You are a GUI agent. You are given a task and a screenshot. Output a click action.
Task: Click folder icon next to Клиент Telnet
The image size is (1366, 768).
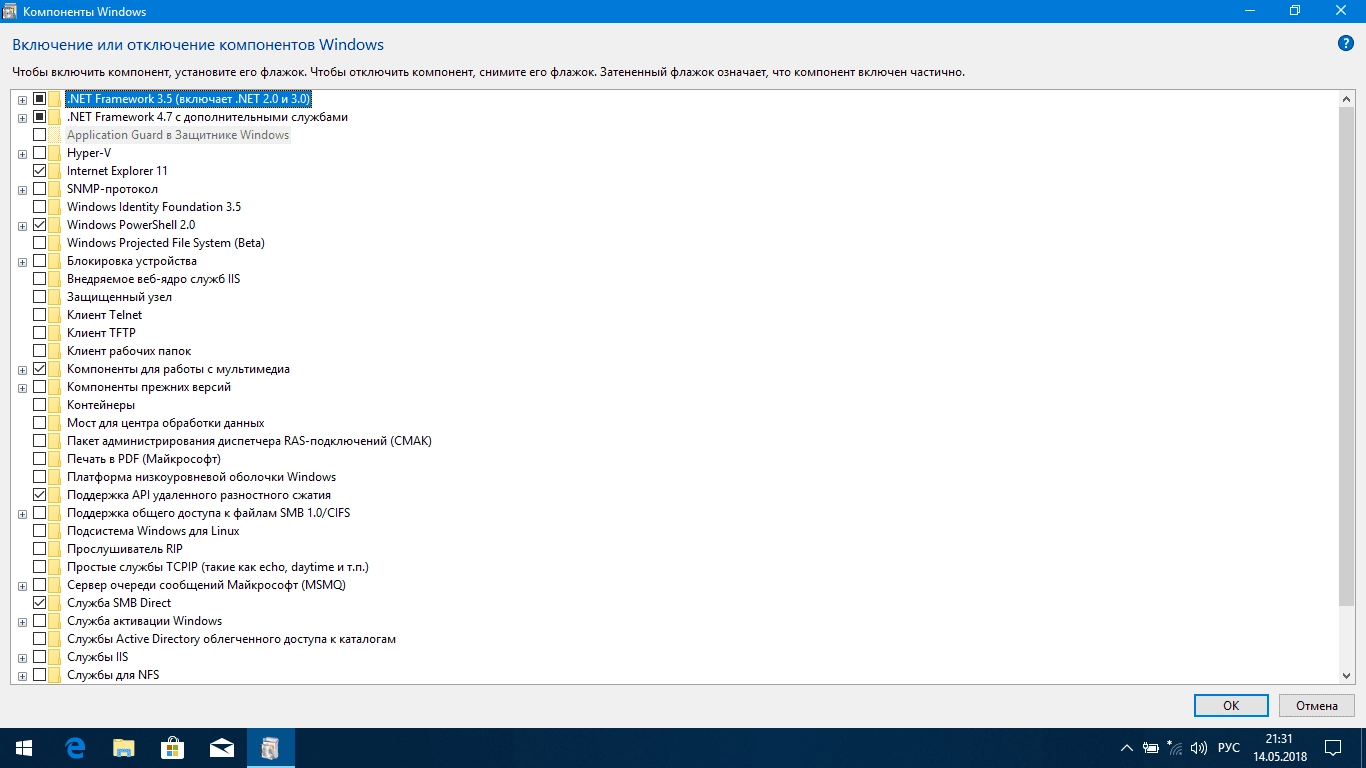(55, 315)
